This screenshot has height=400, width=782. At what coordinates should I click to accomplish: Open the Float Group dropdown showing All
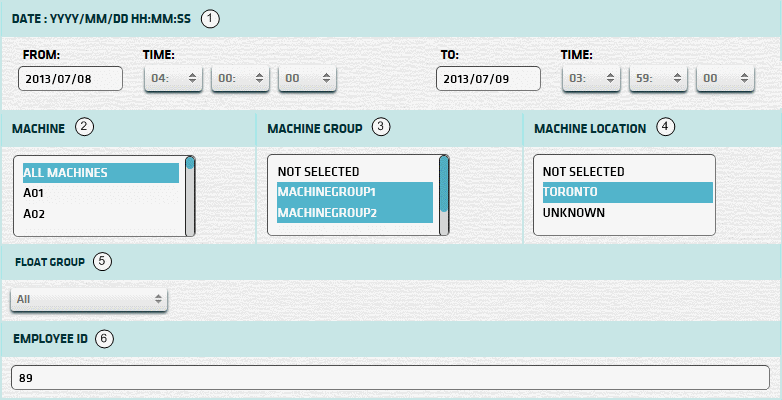[x=89, y=298]
